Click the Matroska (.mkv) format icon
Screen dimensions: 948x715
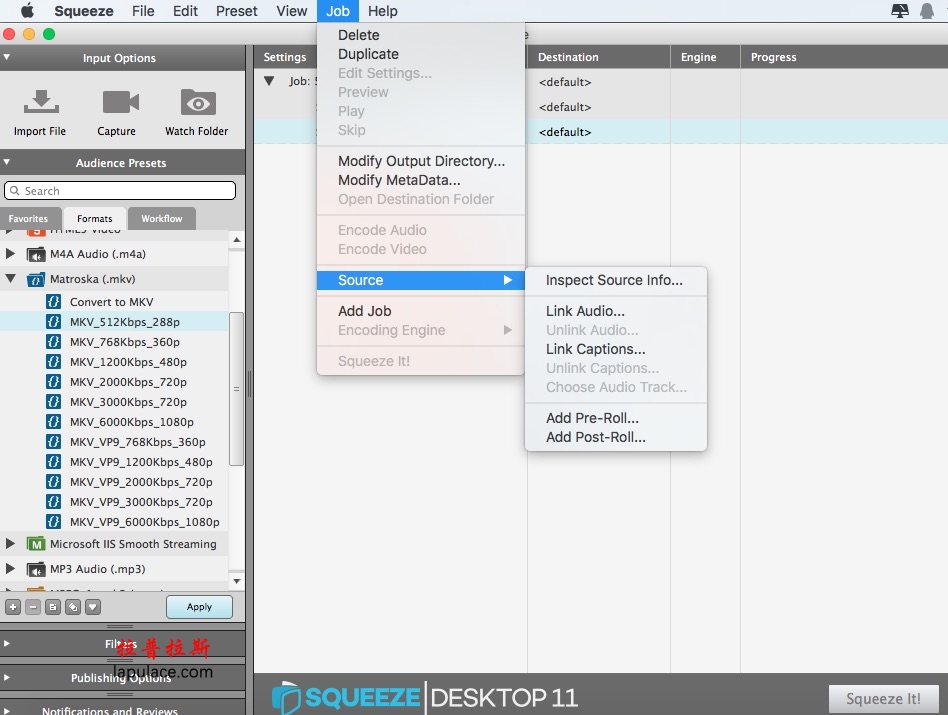(x=36, y=279)
